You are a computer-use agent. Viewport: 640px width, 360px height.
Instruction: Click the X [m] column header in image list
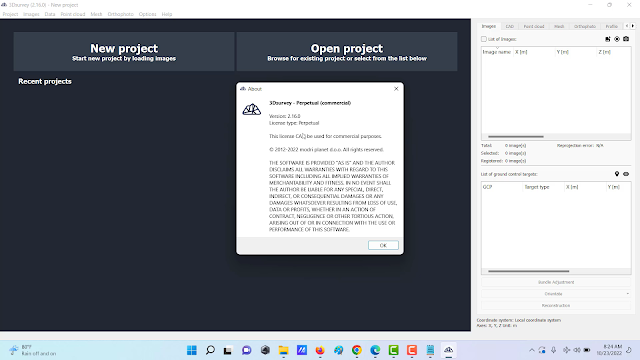(x=533, y=52)
